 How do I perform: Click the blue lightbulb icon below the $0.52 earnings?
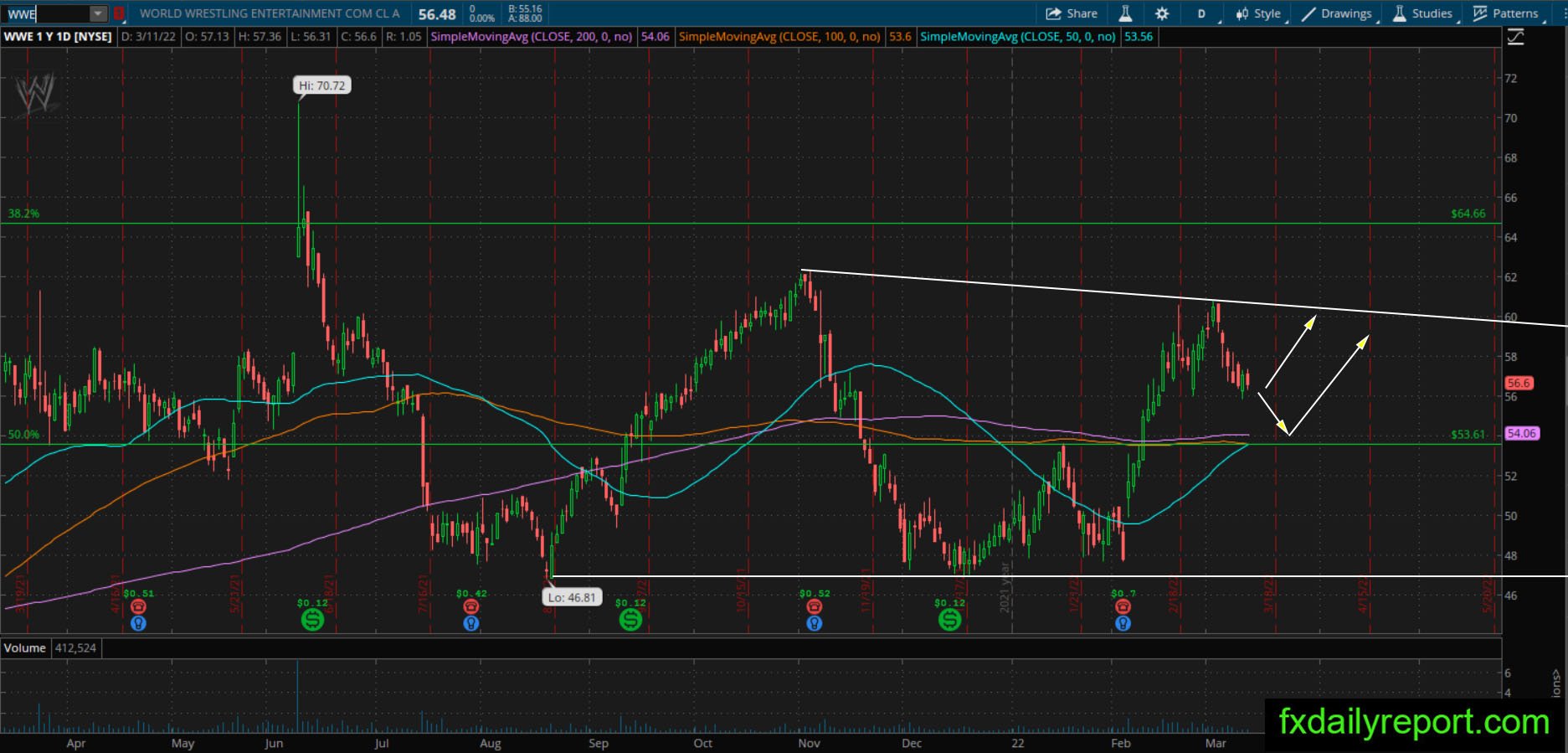point(814,623)
